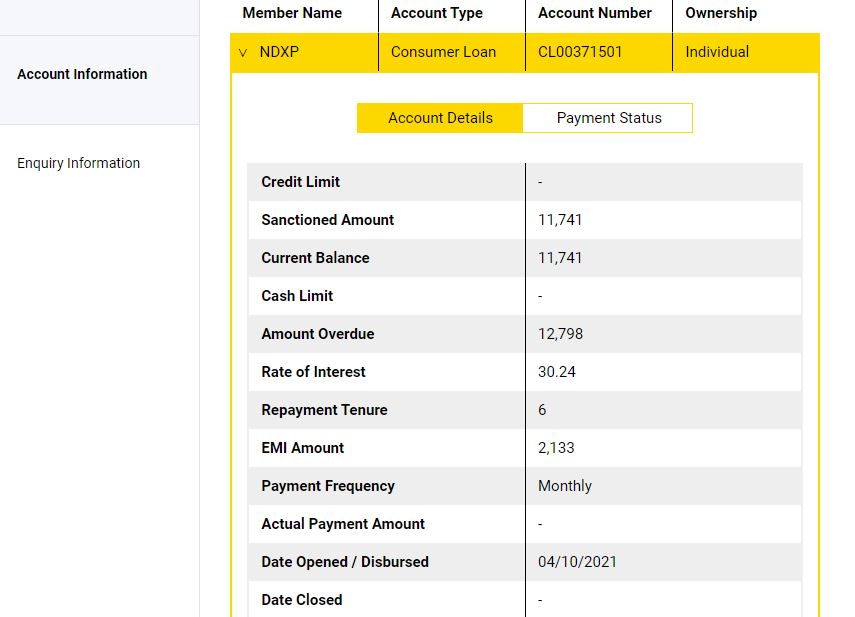Click the Sanctioned Amount label
855x617 pixels.
coord(328,220)
